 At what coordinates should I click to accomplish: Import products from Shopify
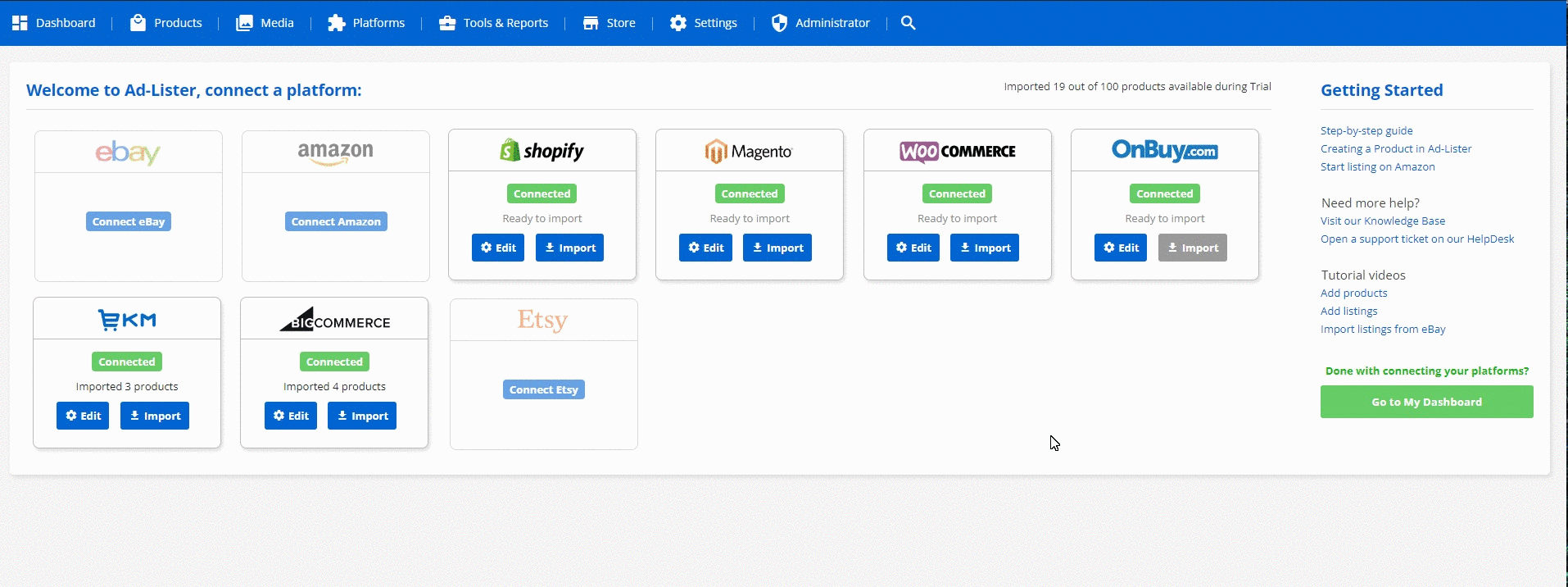pos(569,248)
